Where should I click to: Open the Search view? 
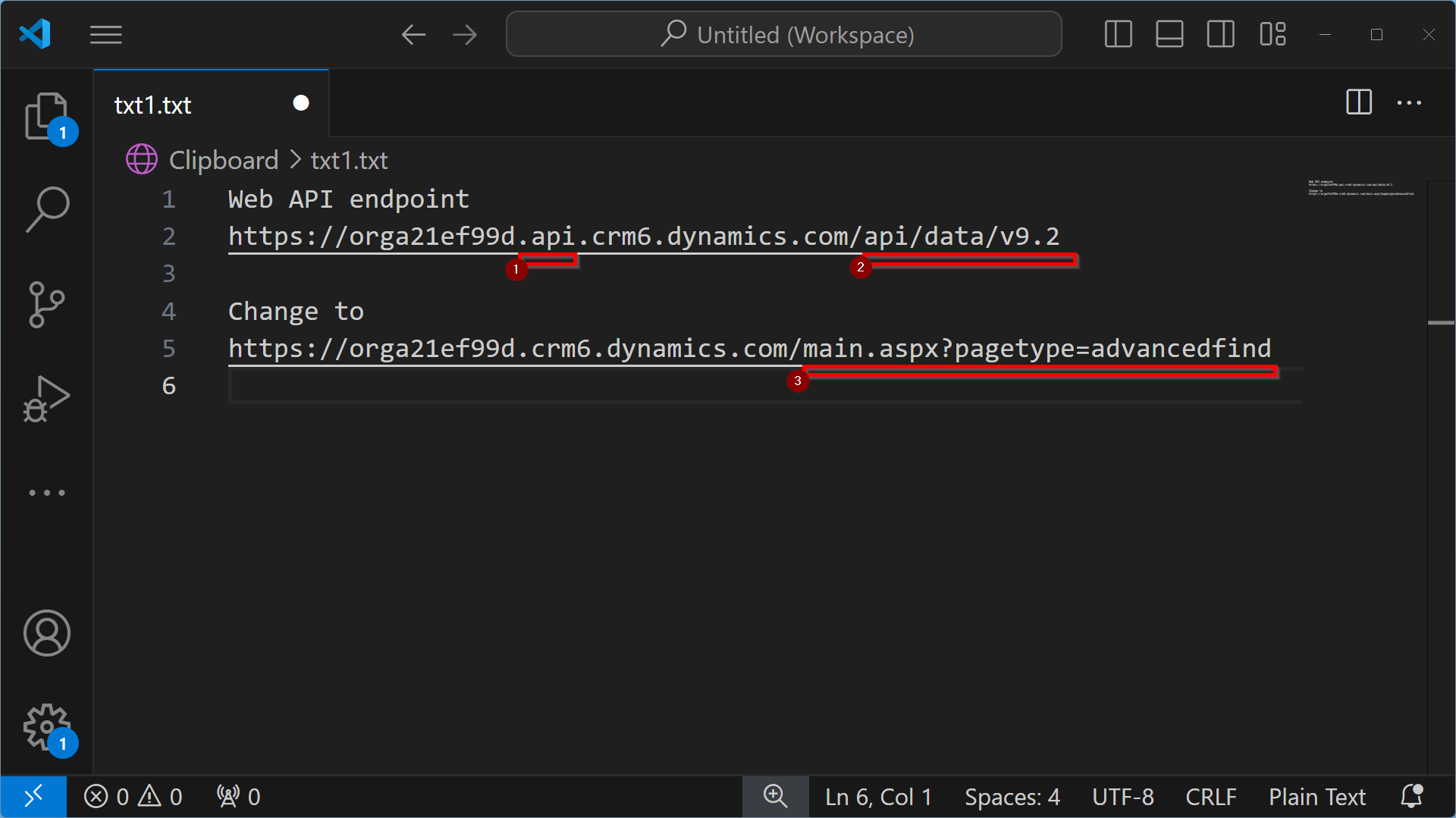[x=47, y=210]
